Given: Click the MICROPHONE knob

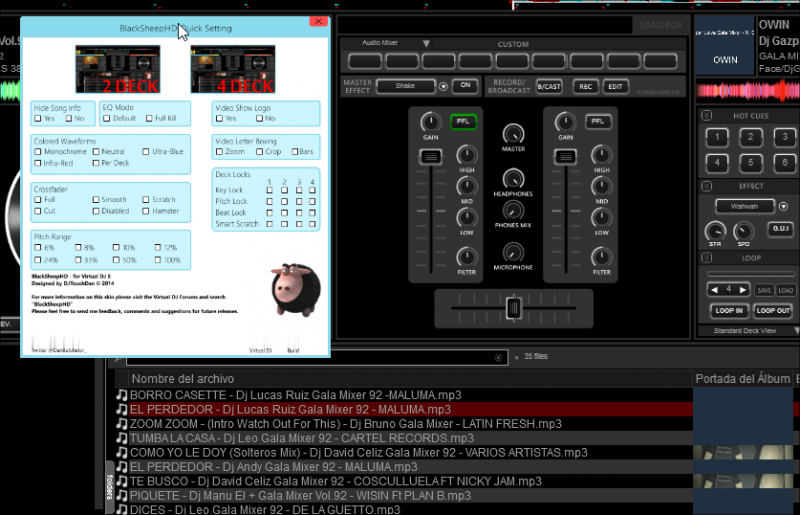Looking at the screenshot, I should coord(513,253).
